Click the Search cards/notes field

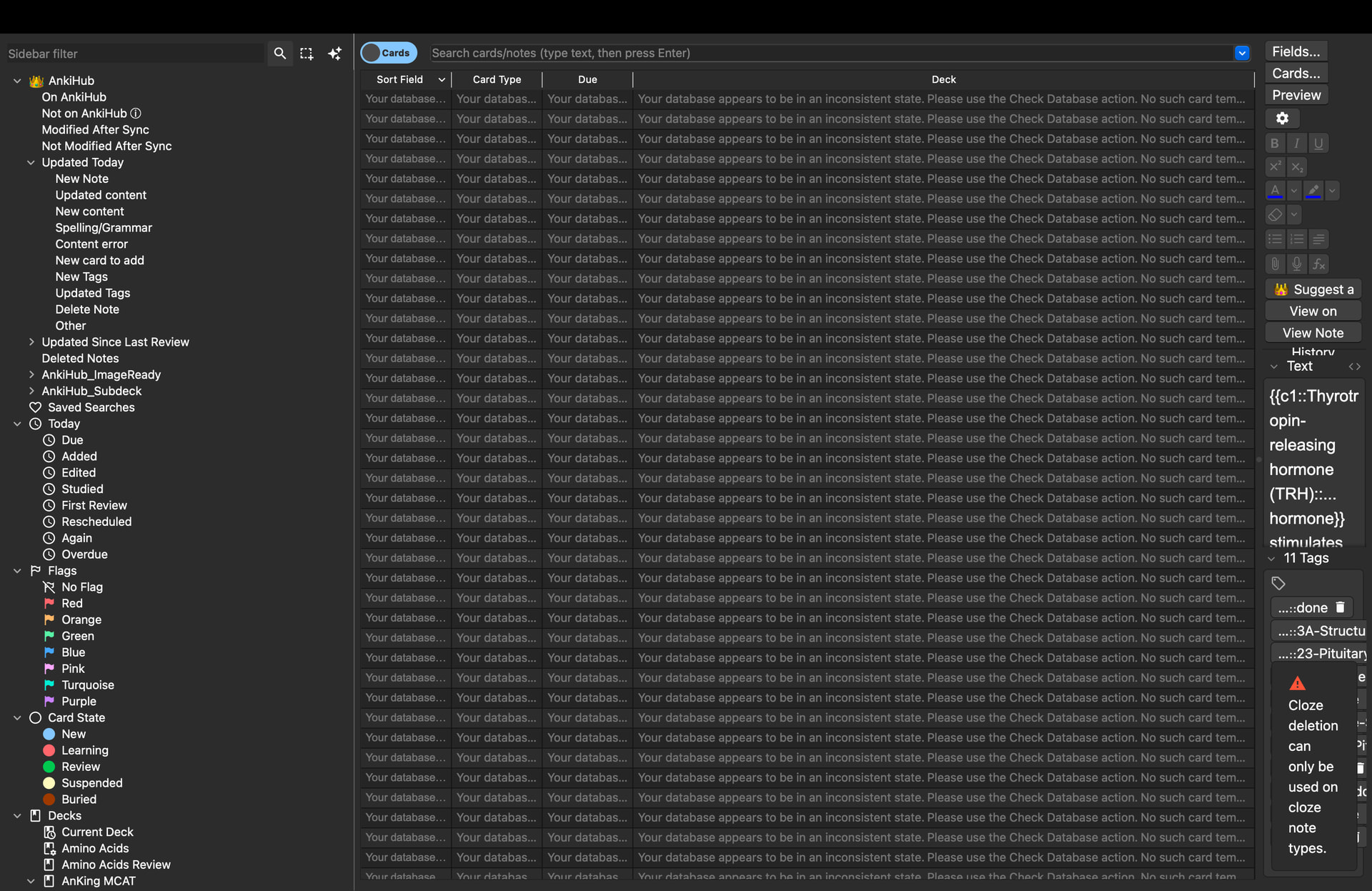pyautogui.click(x=831, y=53)
